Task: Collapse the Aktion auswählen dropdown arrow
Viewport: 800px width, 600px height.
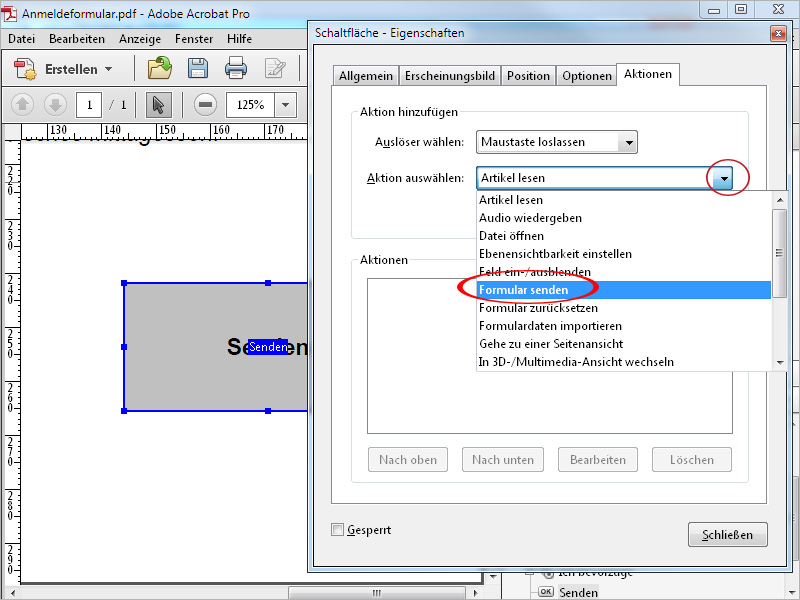Action: tap(723, 178)
